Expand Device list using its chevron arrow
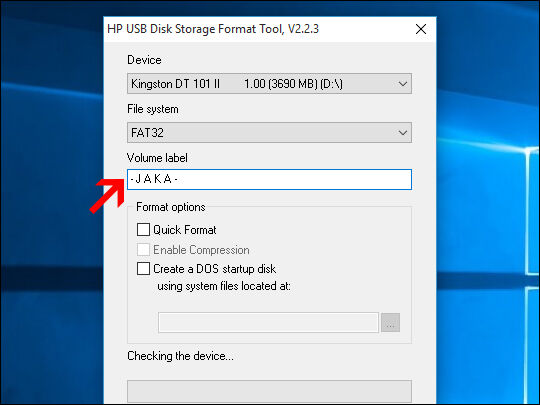This screenshot has height=405, width=540. coord(402,84)
